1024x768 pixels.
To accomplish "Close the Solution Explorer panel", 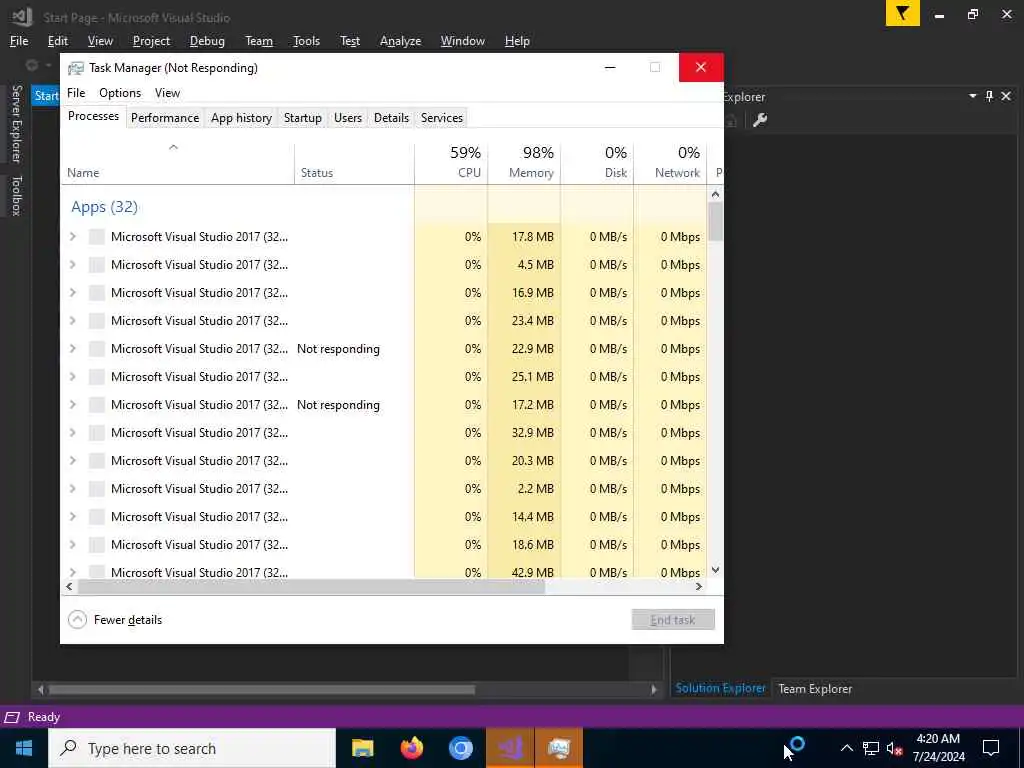I will click(1006, 96).
